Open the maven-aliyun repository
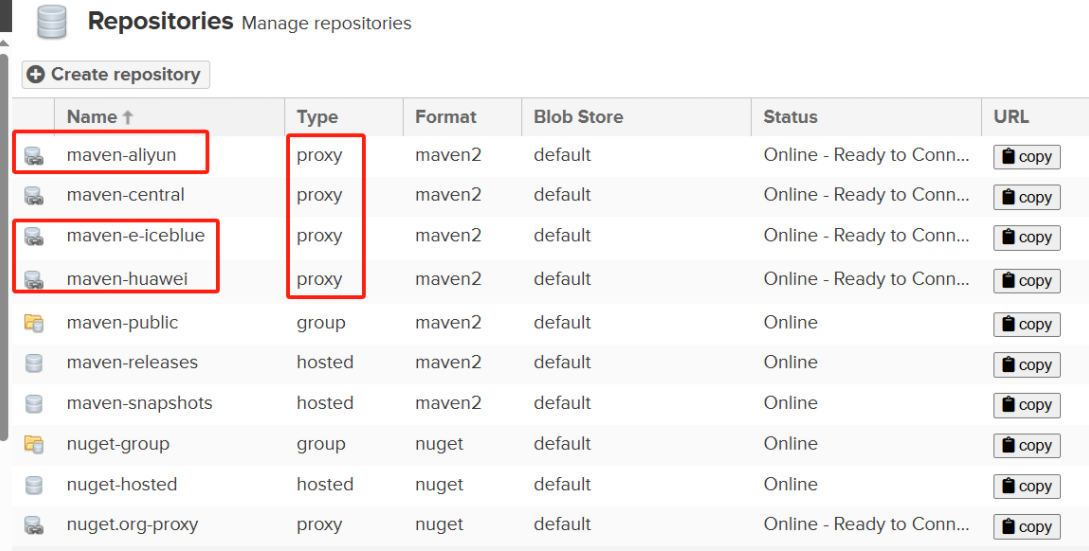The height and width of the screenshot is (551, 1089). click(x=122, y=155)
